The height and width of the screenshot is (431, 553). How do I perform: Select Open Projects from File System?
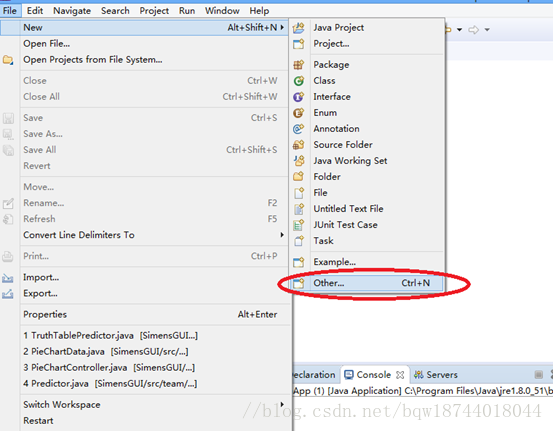[93, 60]
